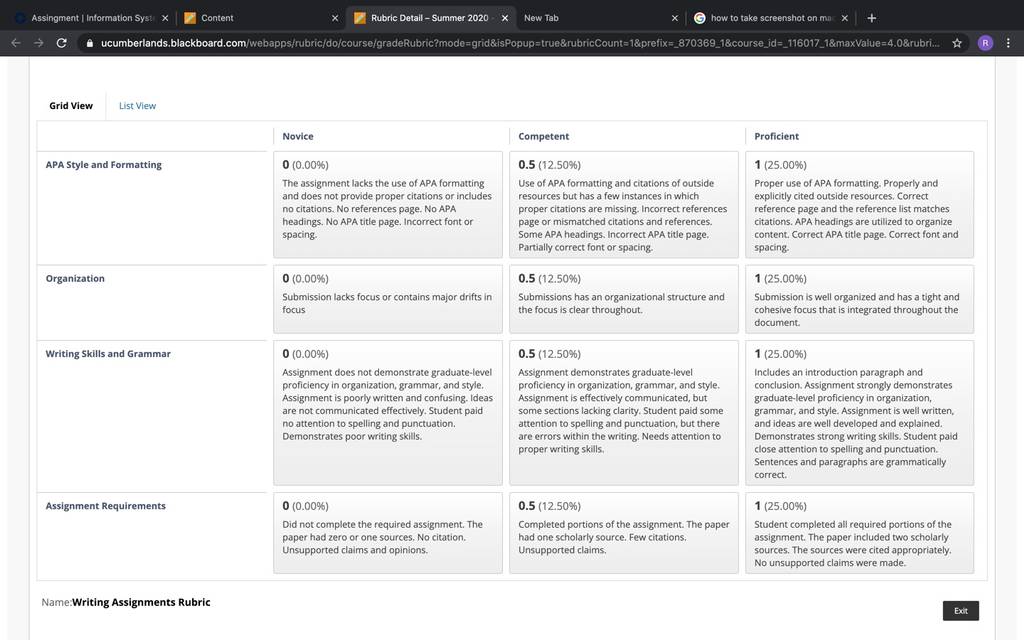Open Chrome three-dot menu

point(1008,43)
